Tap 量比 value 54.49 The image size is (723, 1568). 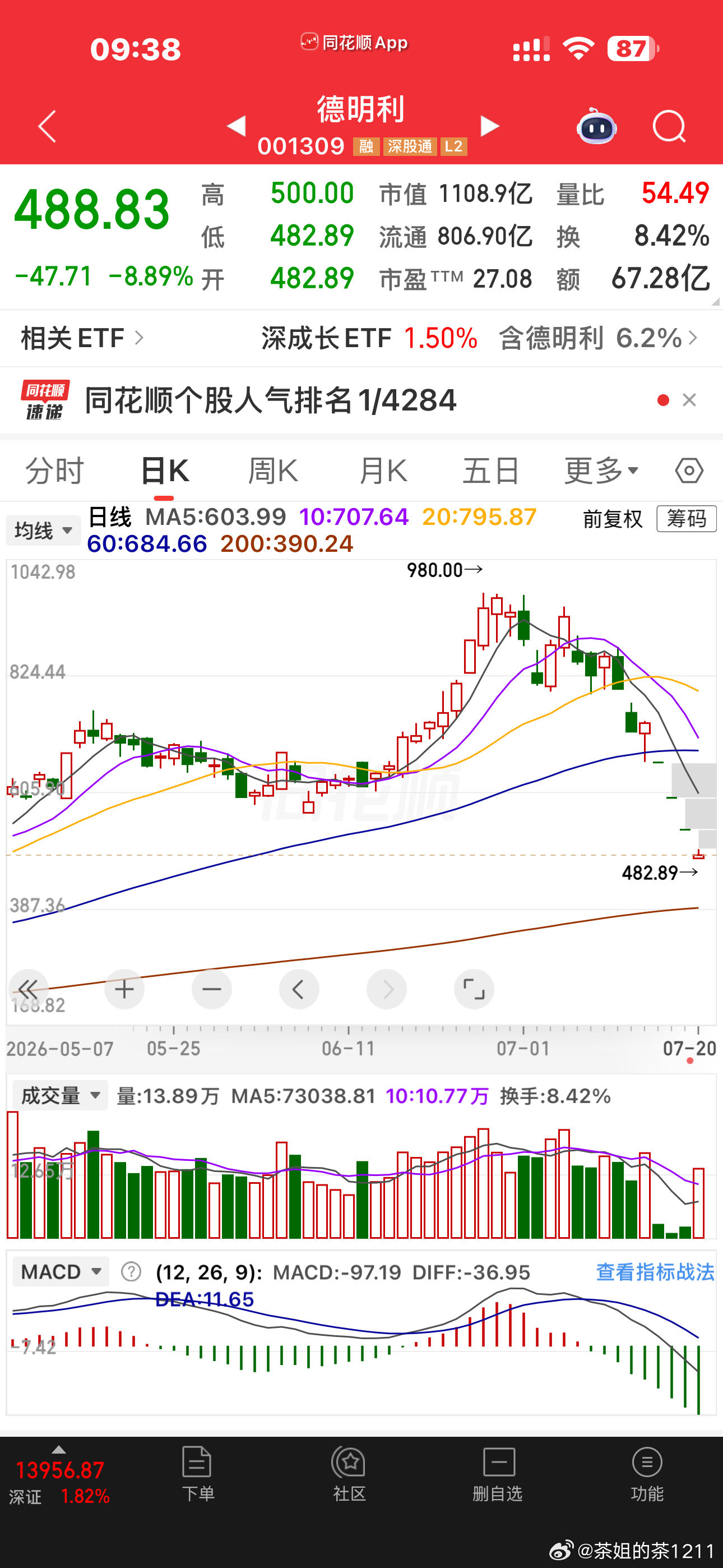tap(675, 193)
